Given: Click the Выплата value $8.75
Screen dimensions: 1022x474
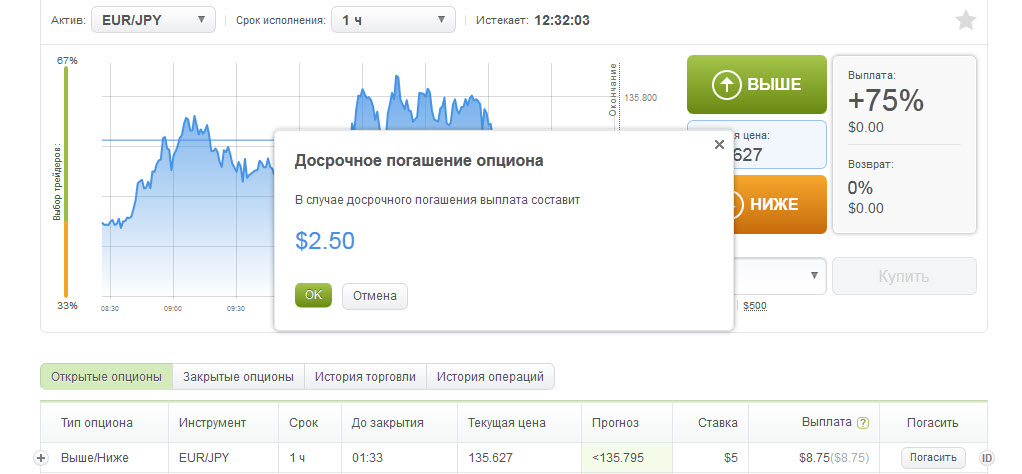Looking at the screenshot, I should [x=817, y=458].
